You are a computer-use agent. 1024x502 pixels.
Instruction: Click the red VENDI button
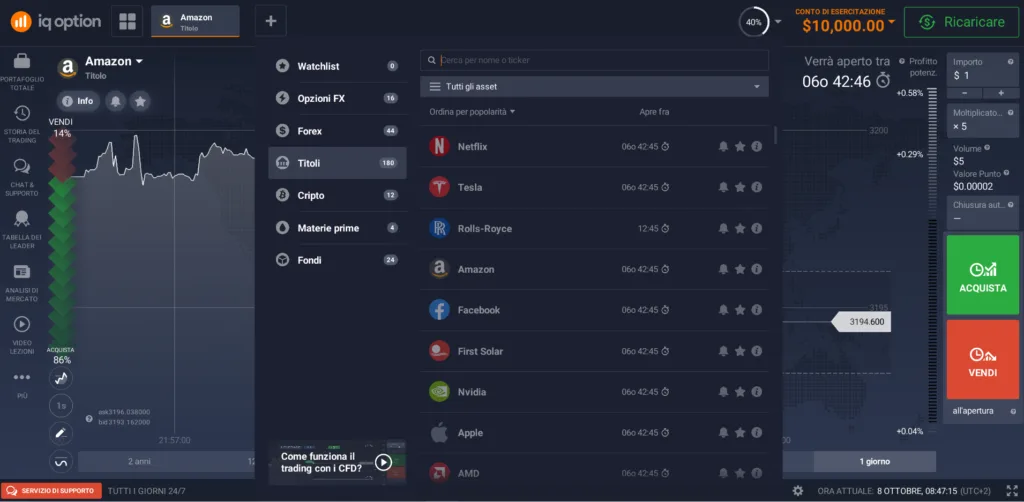coord(982,359)
